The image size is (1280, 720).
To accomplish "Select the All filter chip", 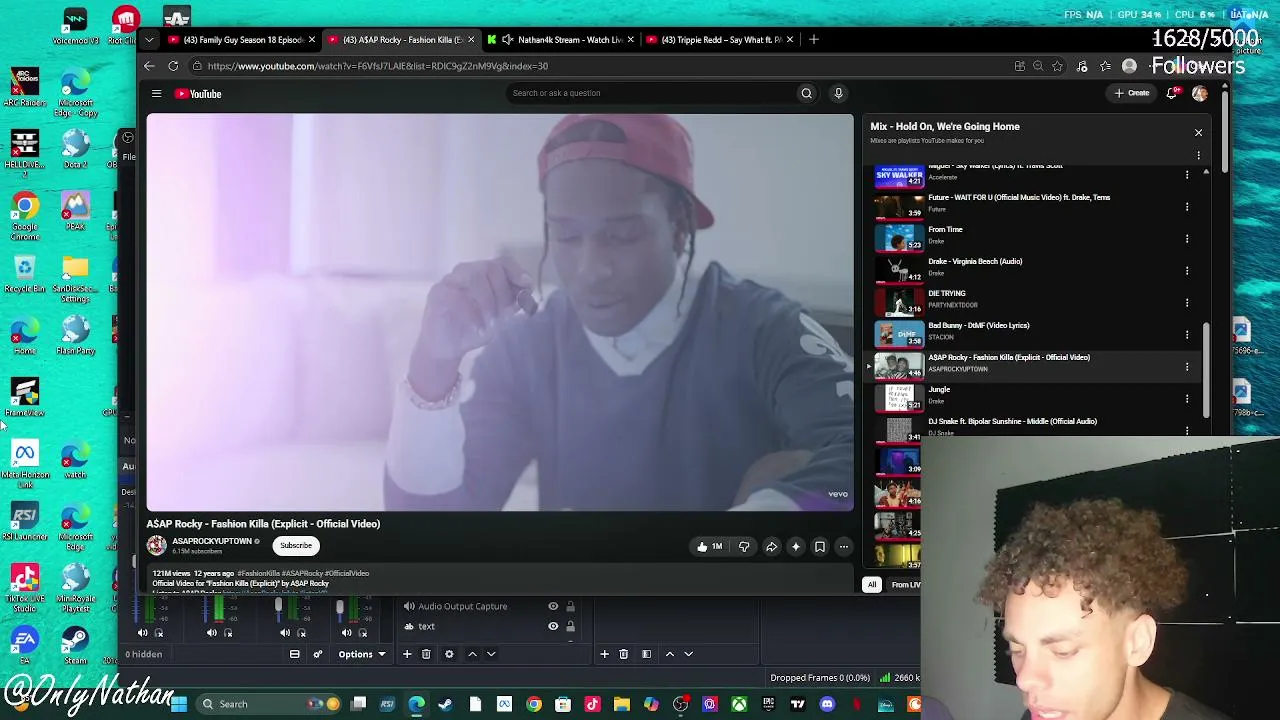I will pyautogui.click(x=872, y=585).
